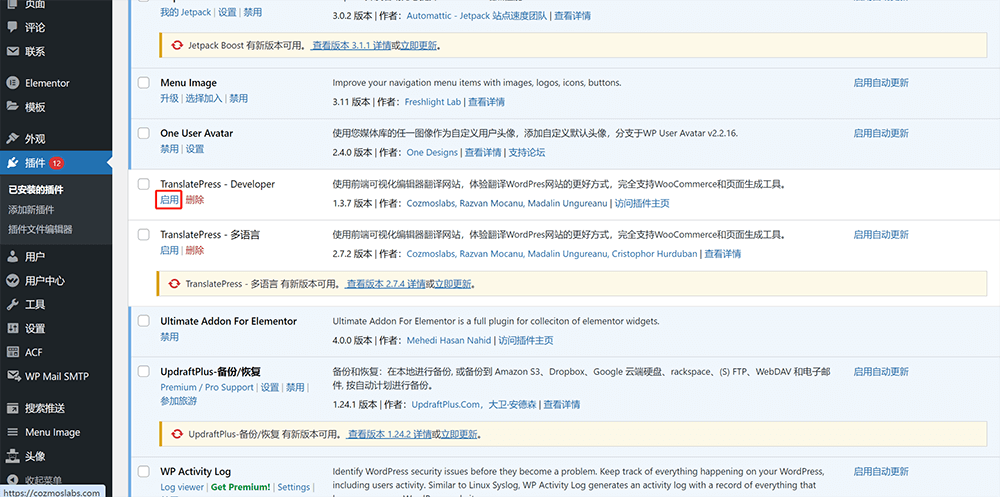
Task: Click the Tools wrench icon in sidebar
Action: 12,305
